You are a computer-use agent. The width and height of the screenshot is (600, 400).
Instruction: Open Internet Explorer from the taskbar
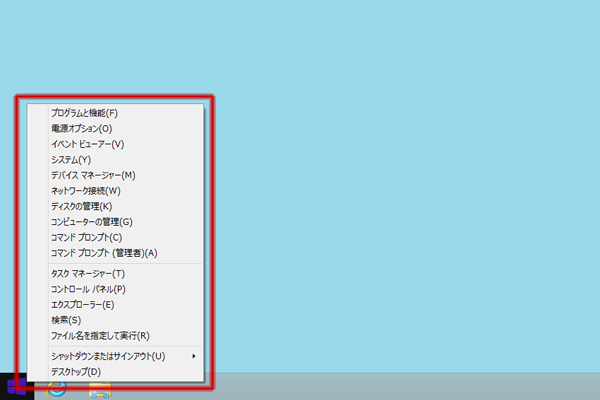[x=57, y=390]
